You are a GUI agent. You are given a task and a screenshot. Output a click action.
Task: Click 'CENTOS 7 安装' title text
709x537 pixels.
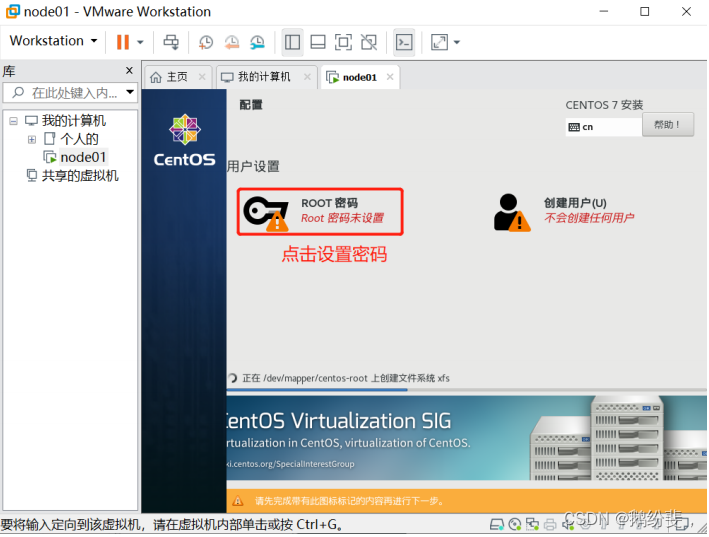tap(604, 105)
